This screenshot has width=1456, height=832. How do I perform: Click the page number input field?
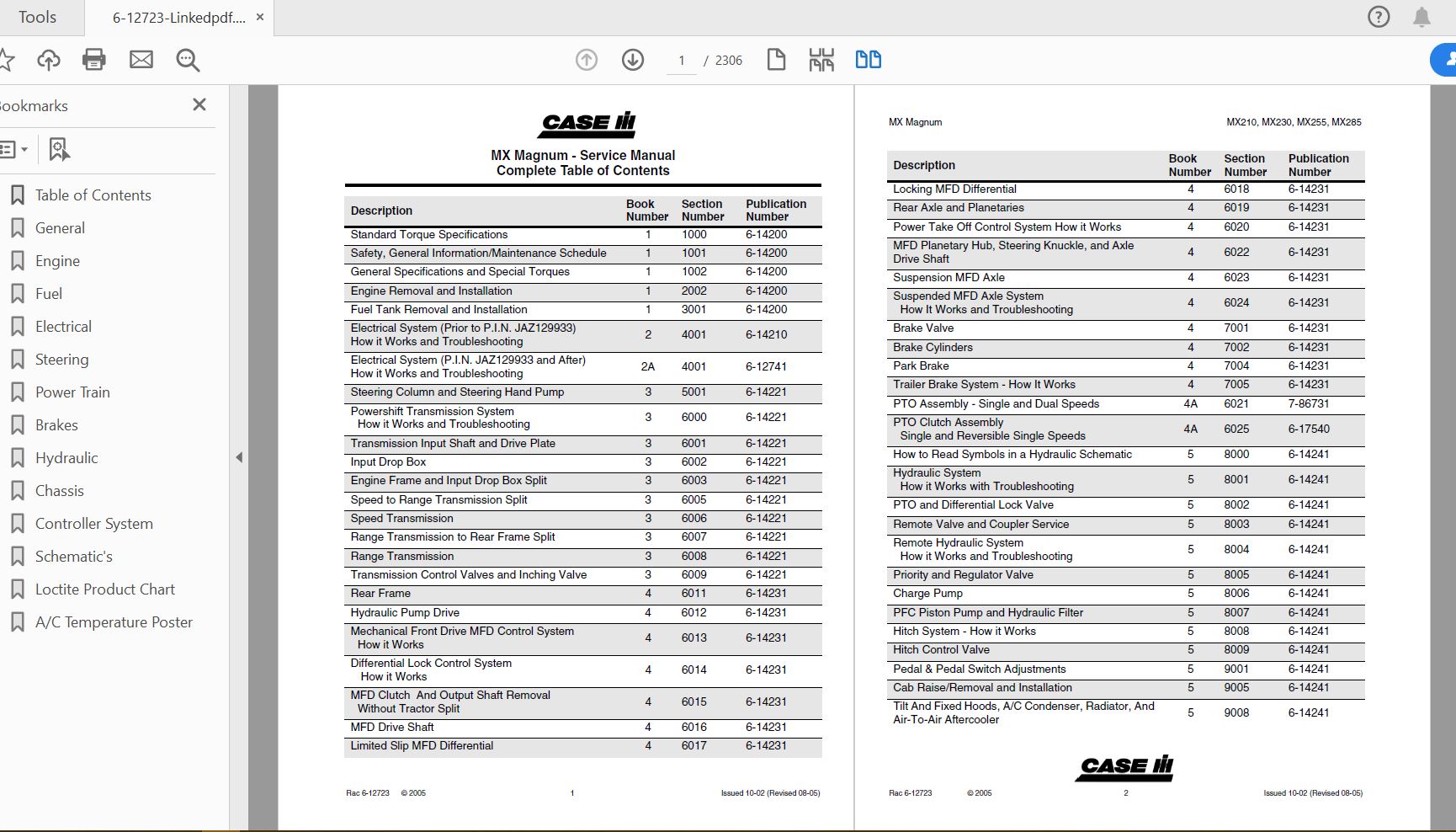point(680,60)
